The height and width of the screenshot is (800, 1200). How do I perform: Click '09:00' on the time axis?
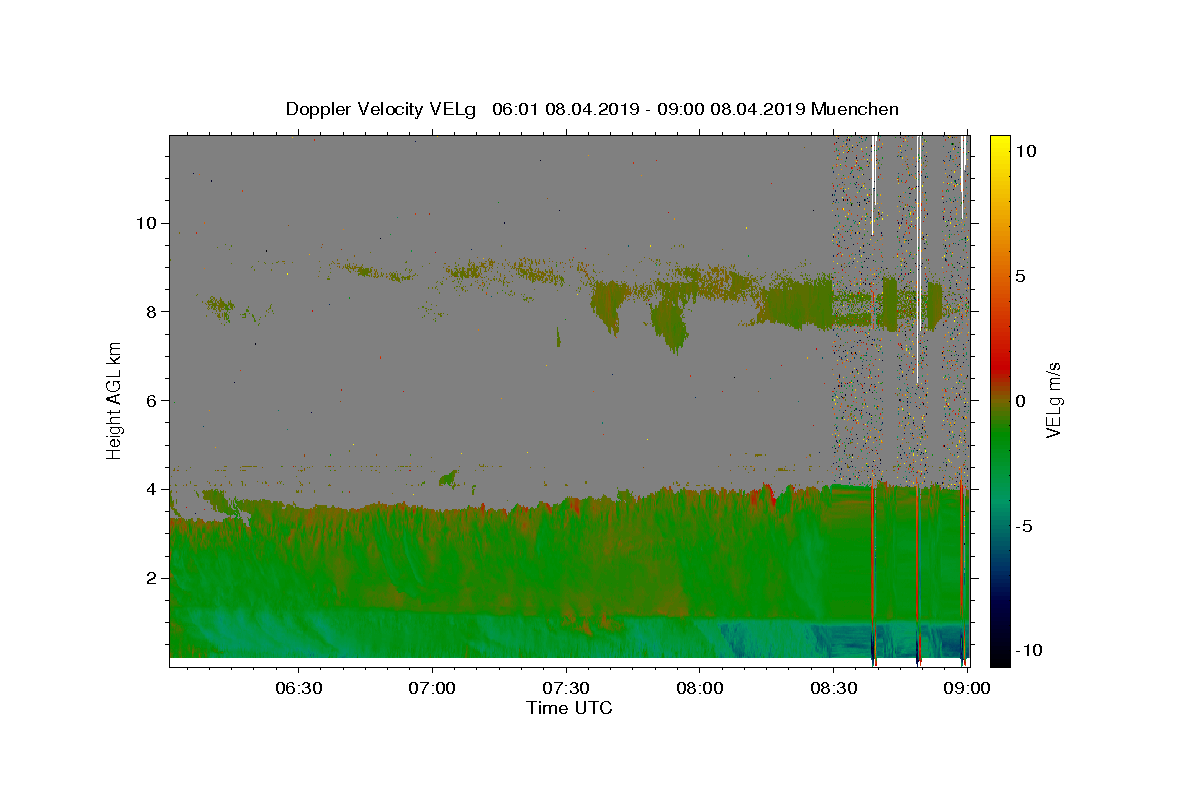click(x=967, y=688)
